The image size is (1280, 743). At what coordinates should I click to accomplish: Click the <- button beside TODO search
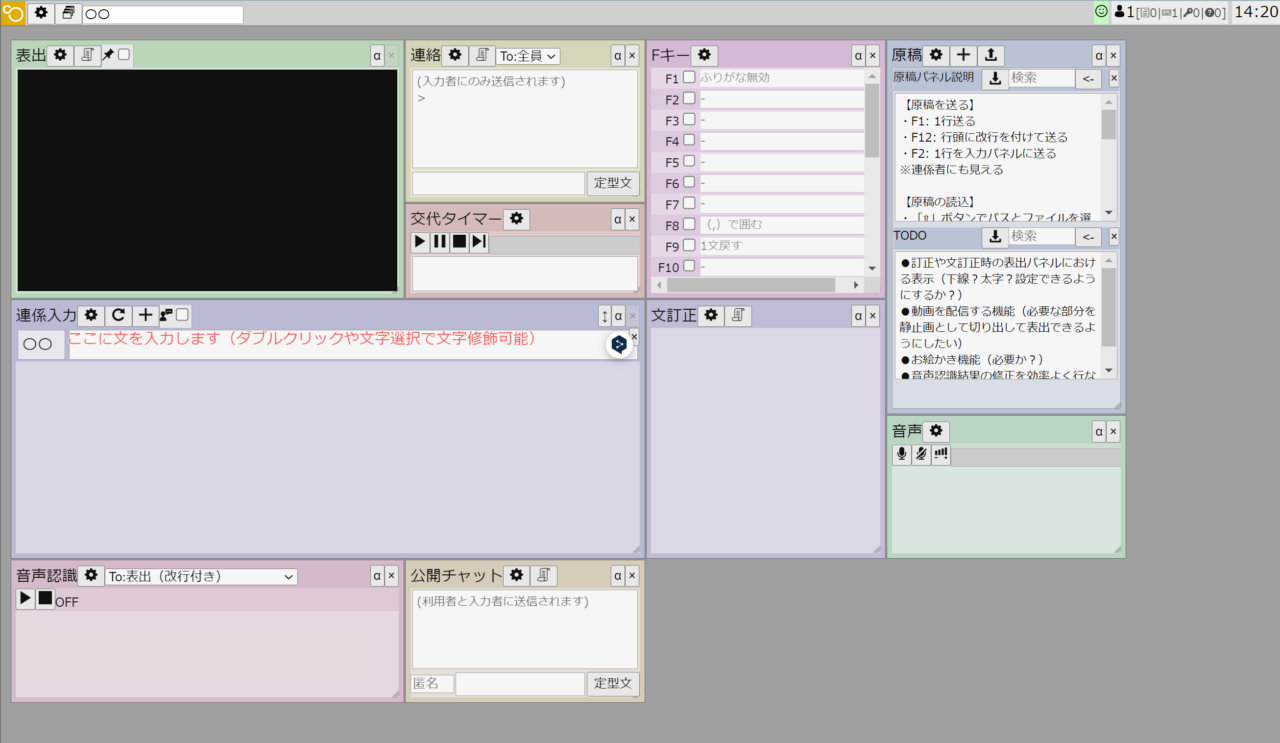(1088, 237)
